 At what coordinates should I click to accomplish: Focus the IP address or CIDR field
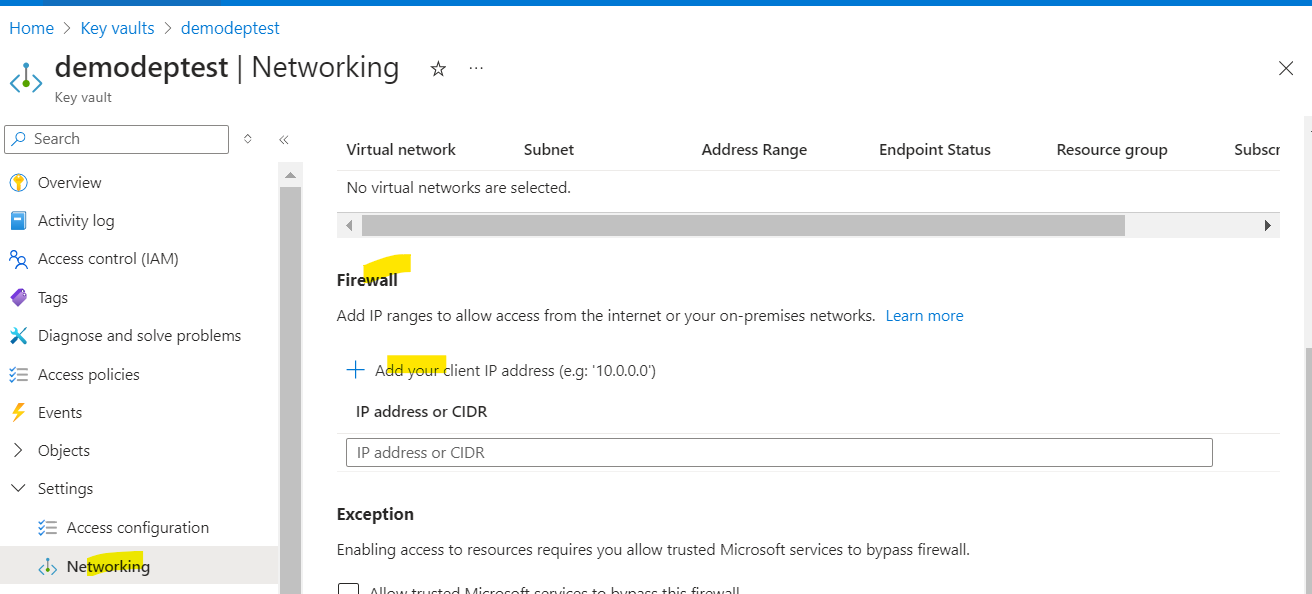779,453
